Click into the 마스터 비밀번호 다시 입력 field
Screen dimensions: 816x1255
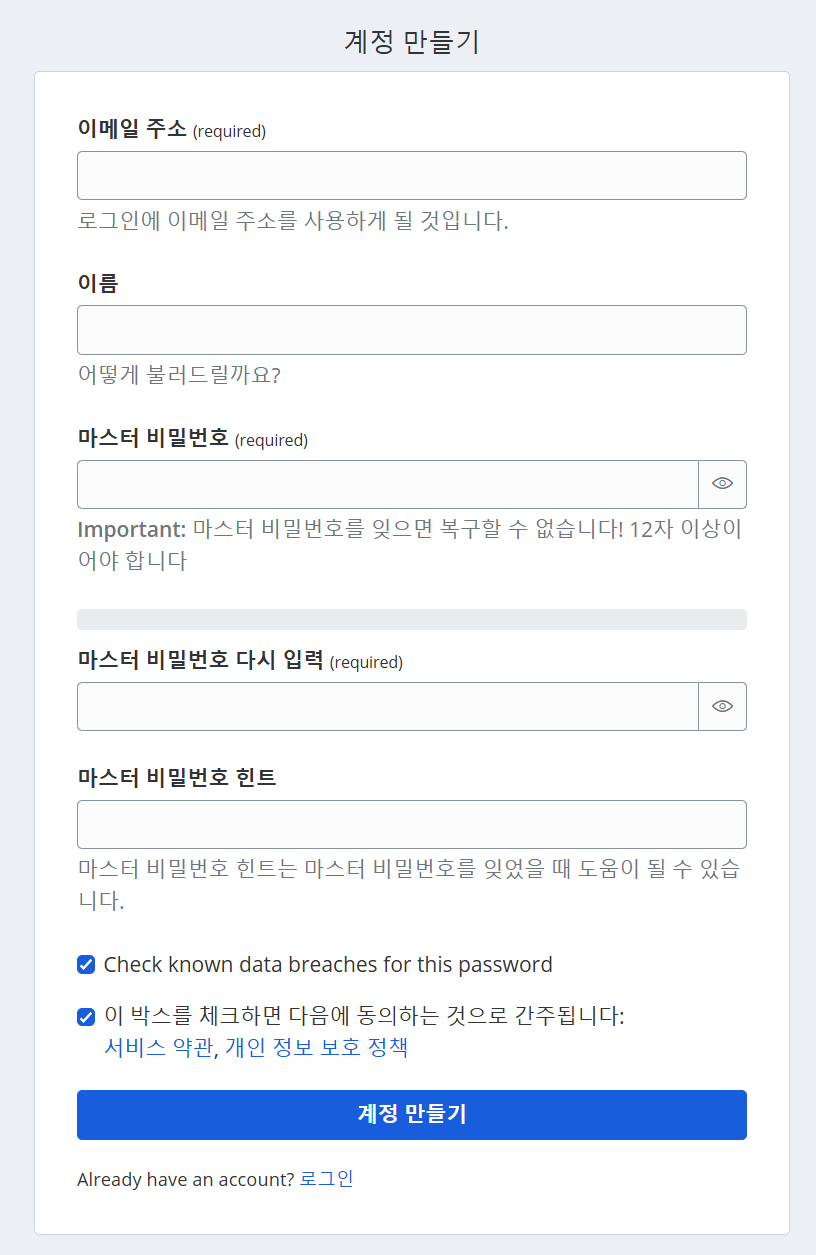(388, 706)
